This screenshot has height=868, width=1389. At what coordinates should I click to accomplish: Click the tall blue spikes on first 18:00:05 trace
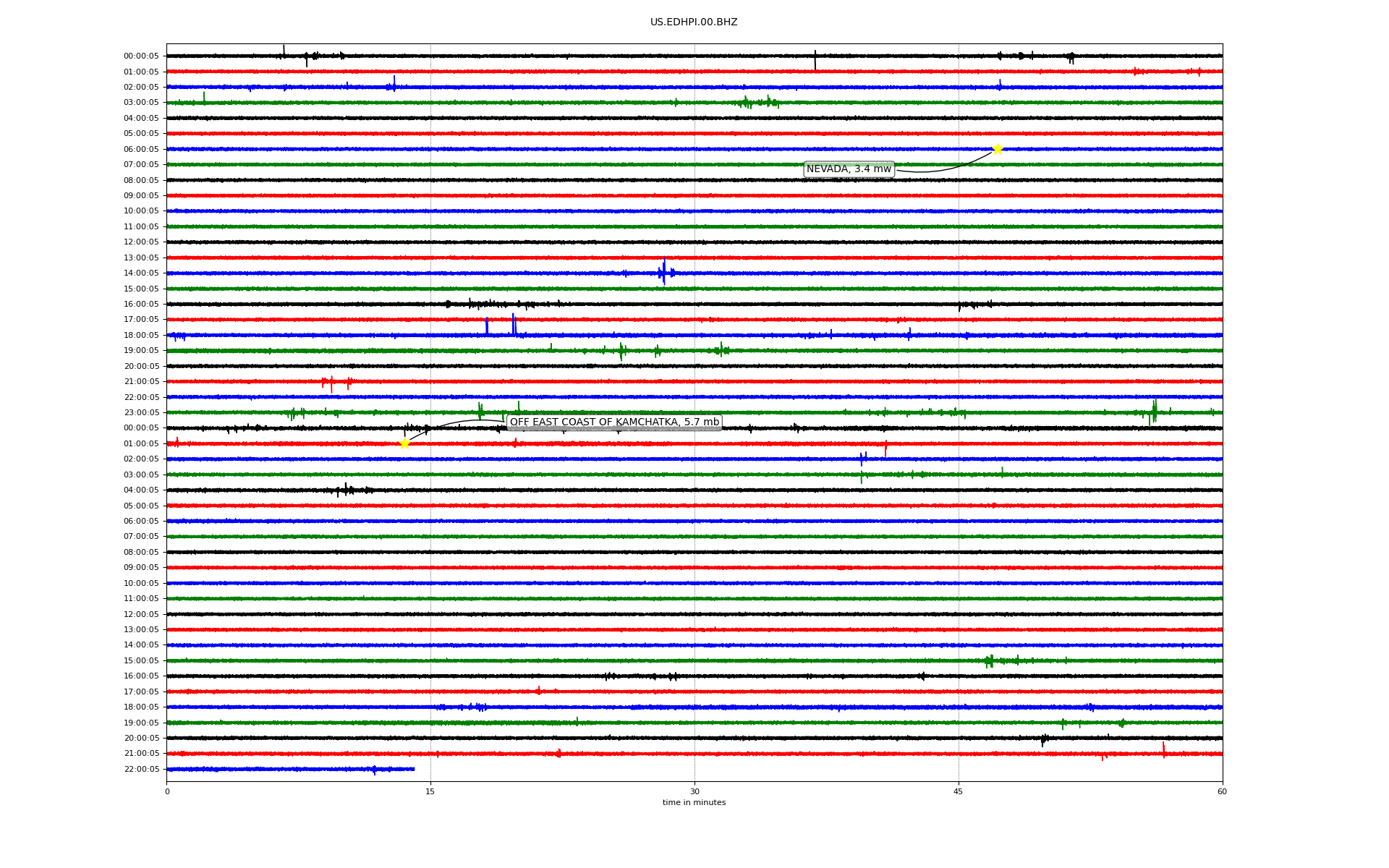coord(513,324)
